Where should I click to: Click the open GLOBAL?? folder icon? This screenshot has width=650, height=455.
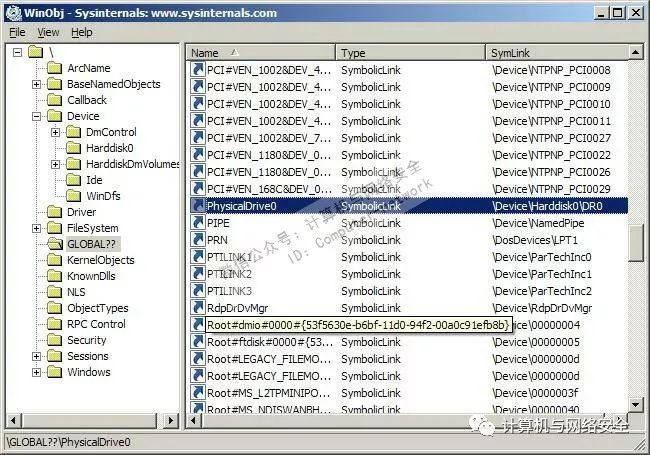[x=54, y=244]
